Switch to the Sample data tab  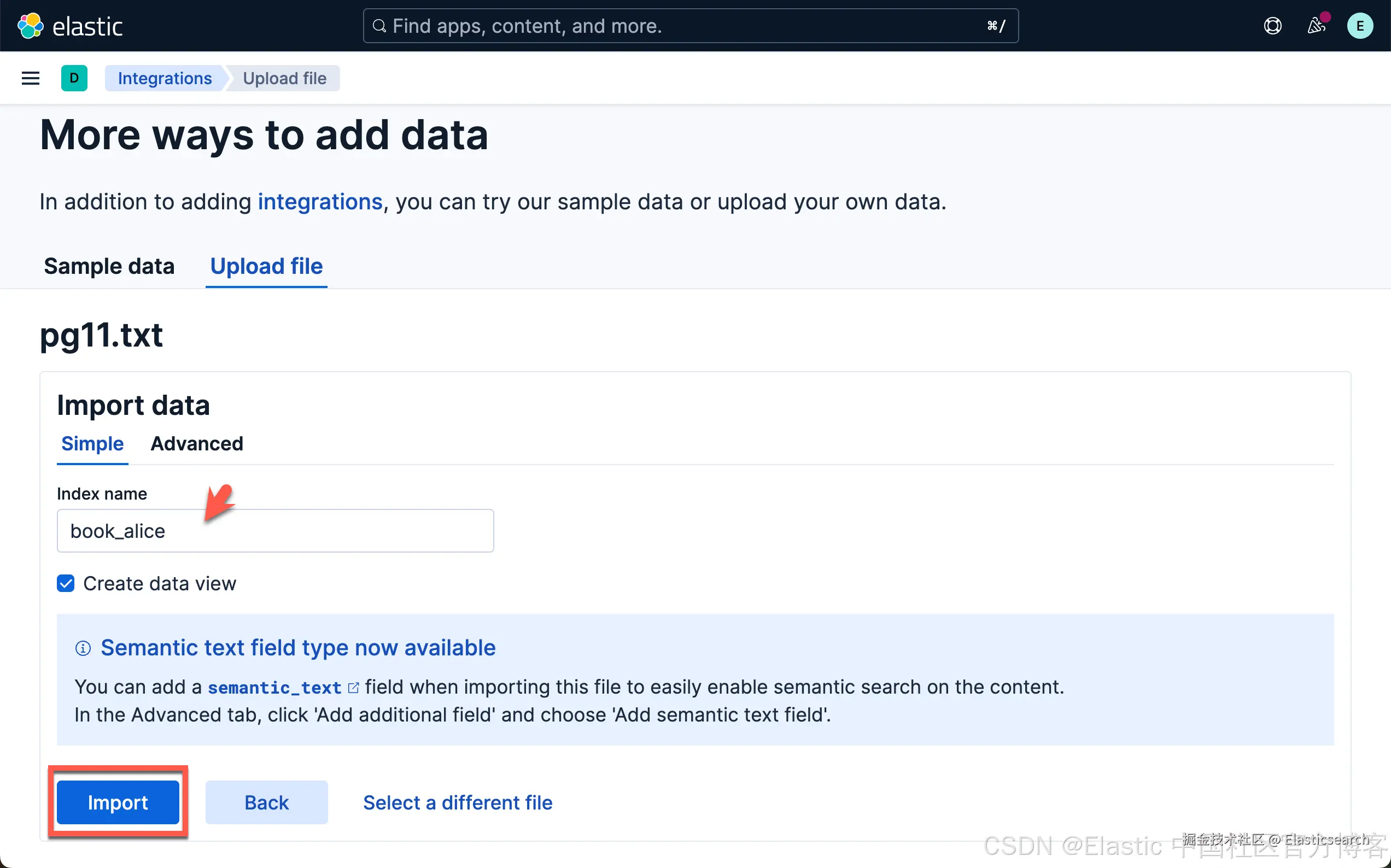pyautogui.click(x=109, y=266)
